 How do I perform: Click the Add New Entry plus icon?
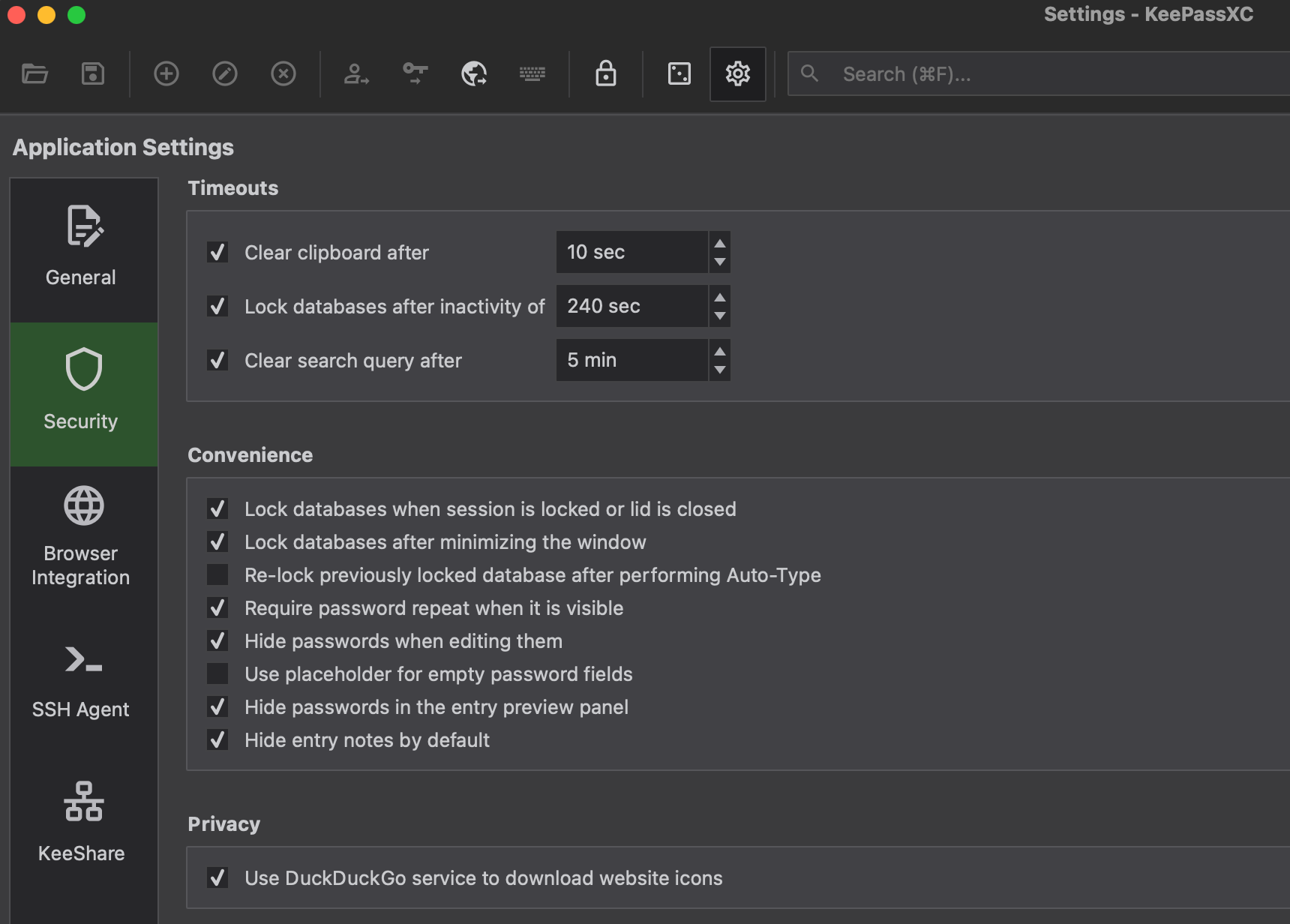click(166, 73)
